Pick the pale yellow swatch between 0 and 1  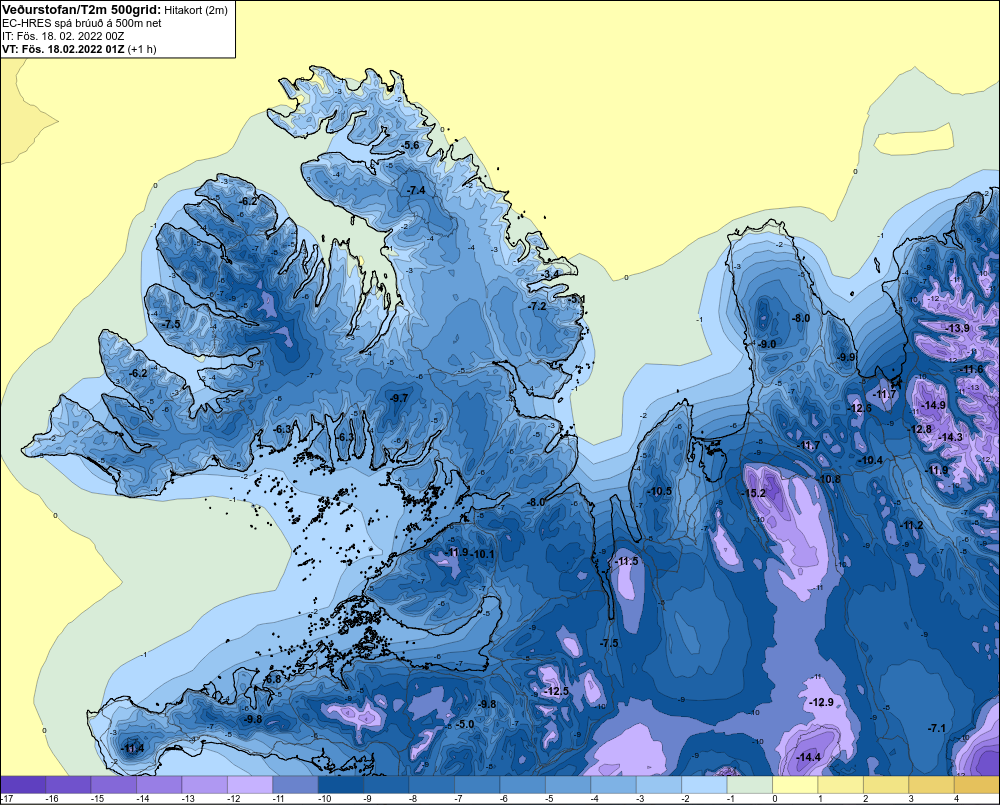(x=795, y=785)
